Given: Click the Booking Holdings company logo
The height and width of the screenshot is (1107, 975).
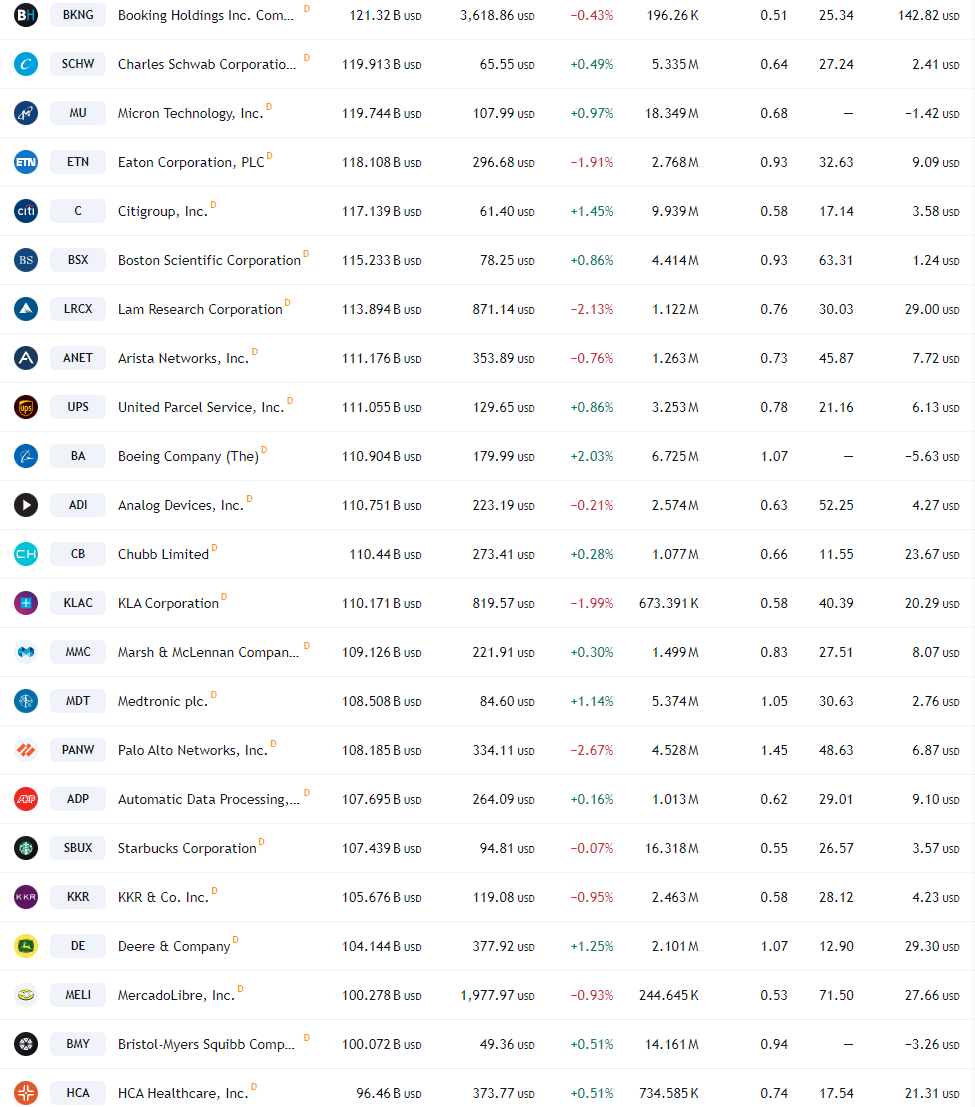Looking at the screenshot, I should pos(26,15).
